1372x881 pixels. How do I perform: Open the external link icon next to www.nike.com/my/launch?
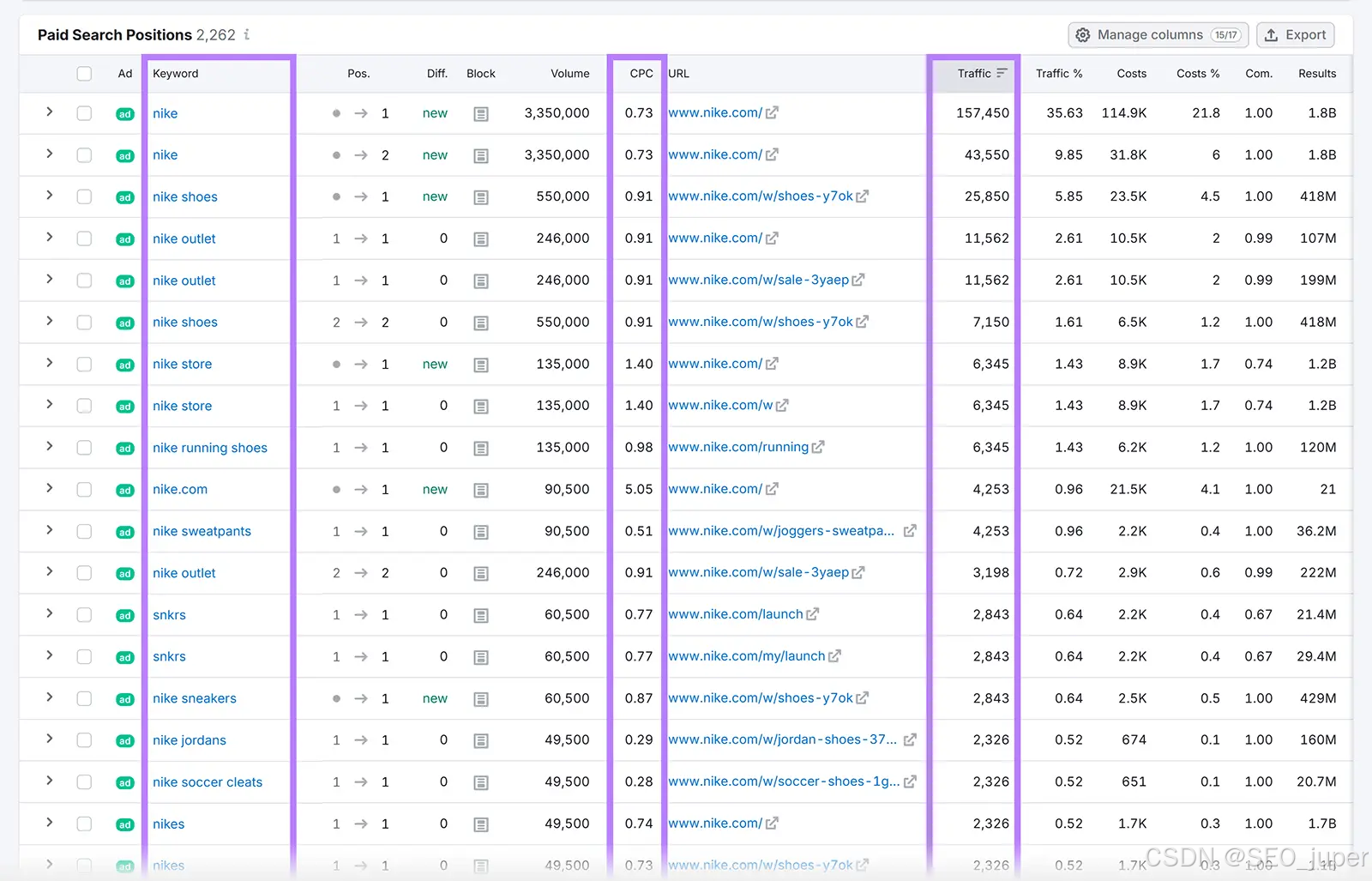click(x=834, y=656)
